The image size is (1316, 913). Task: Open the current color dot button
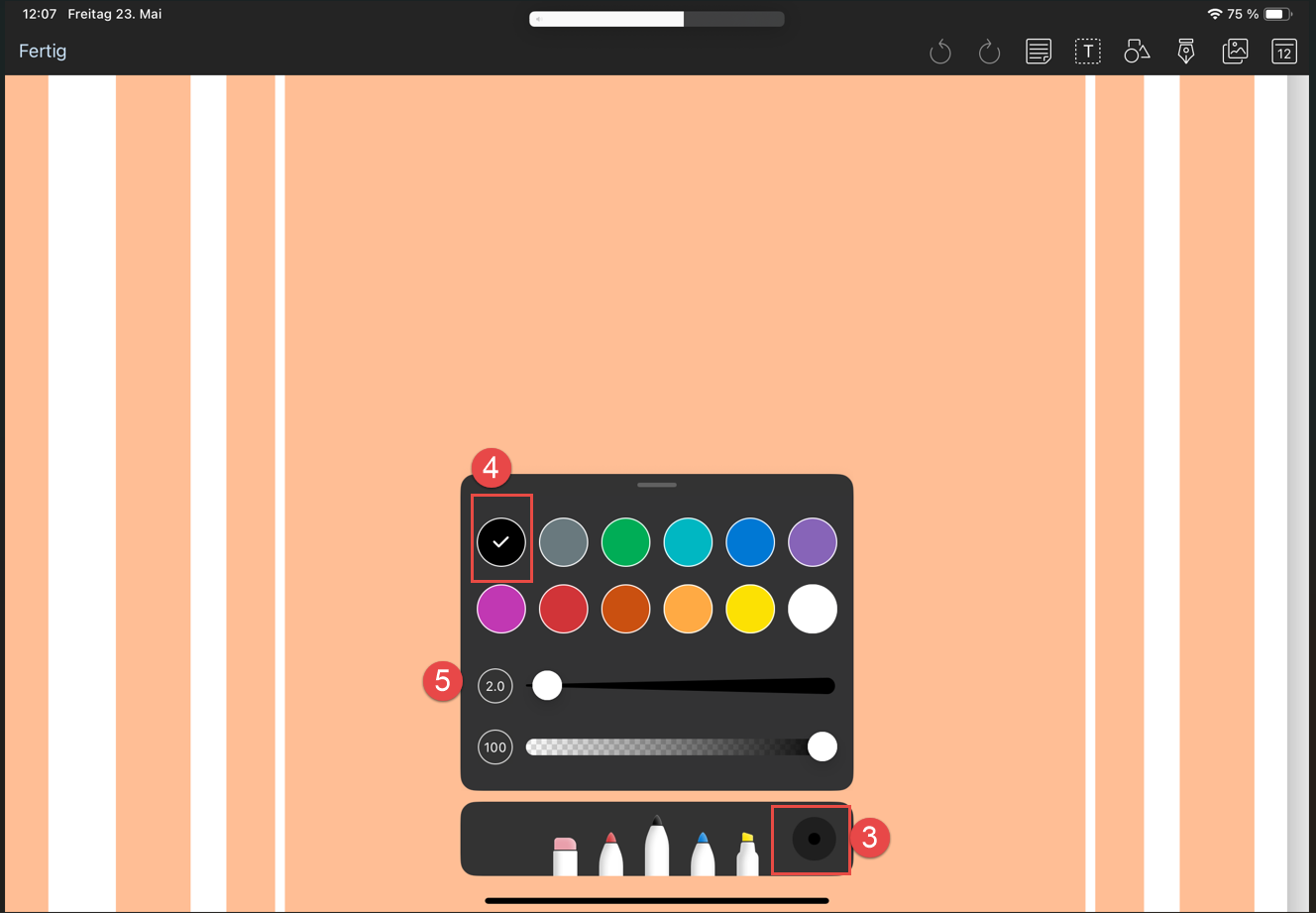click(x=814, y=839)
